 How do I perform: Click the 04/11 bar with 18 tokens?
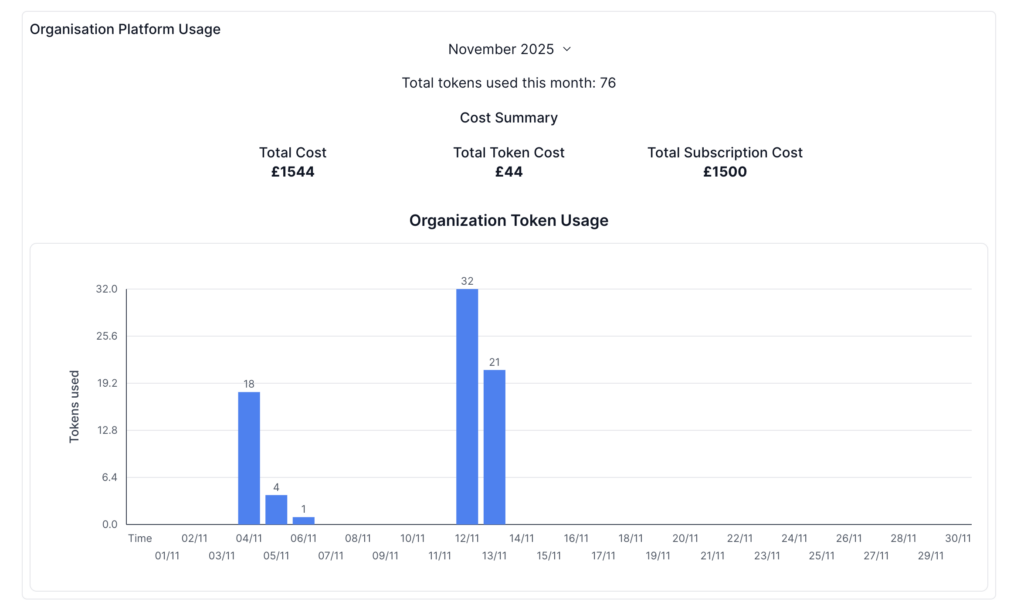pos(249,458)
